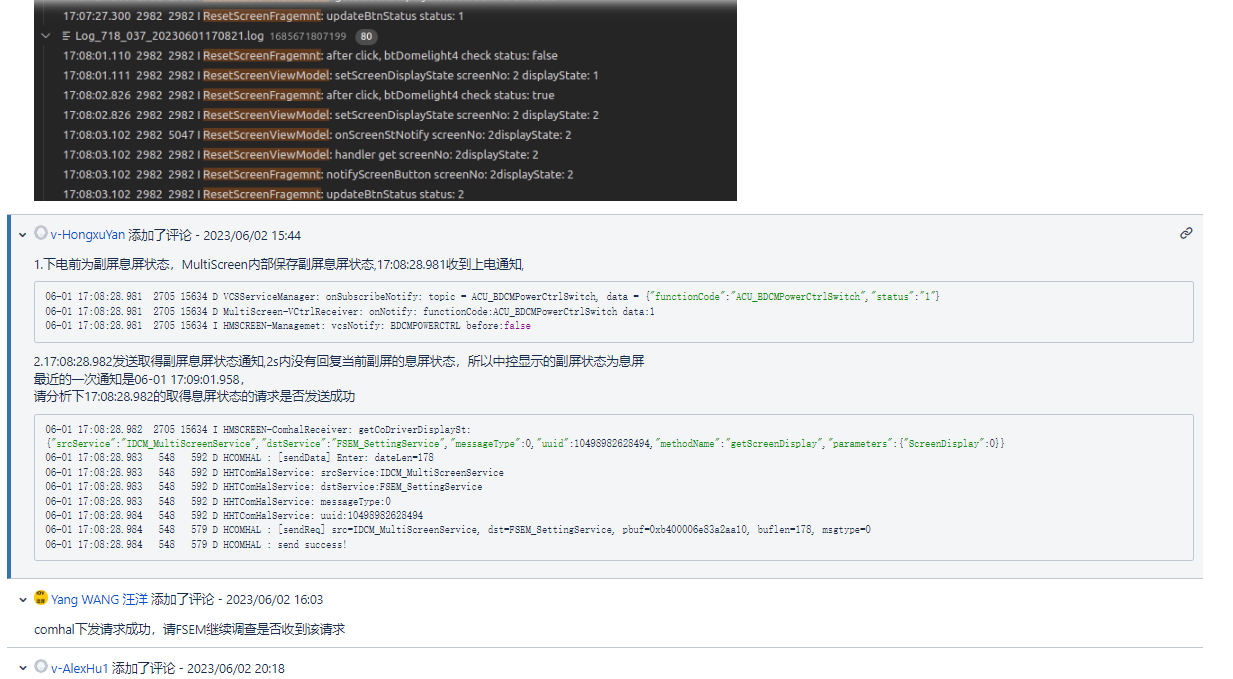Click the file icon before Log_718_037 log name

tap(67, 36)
